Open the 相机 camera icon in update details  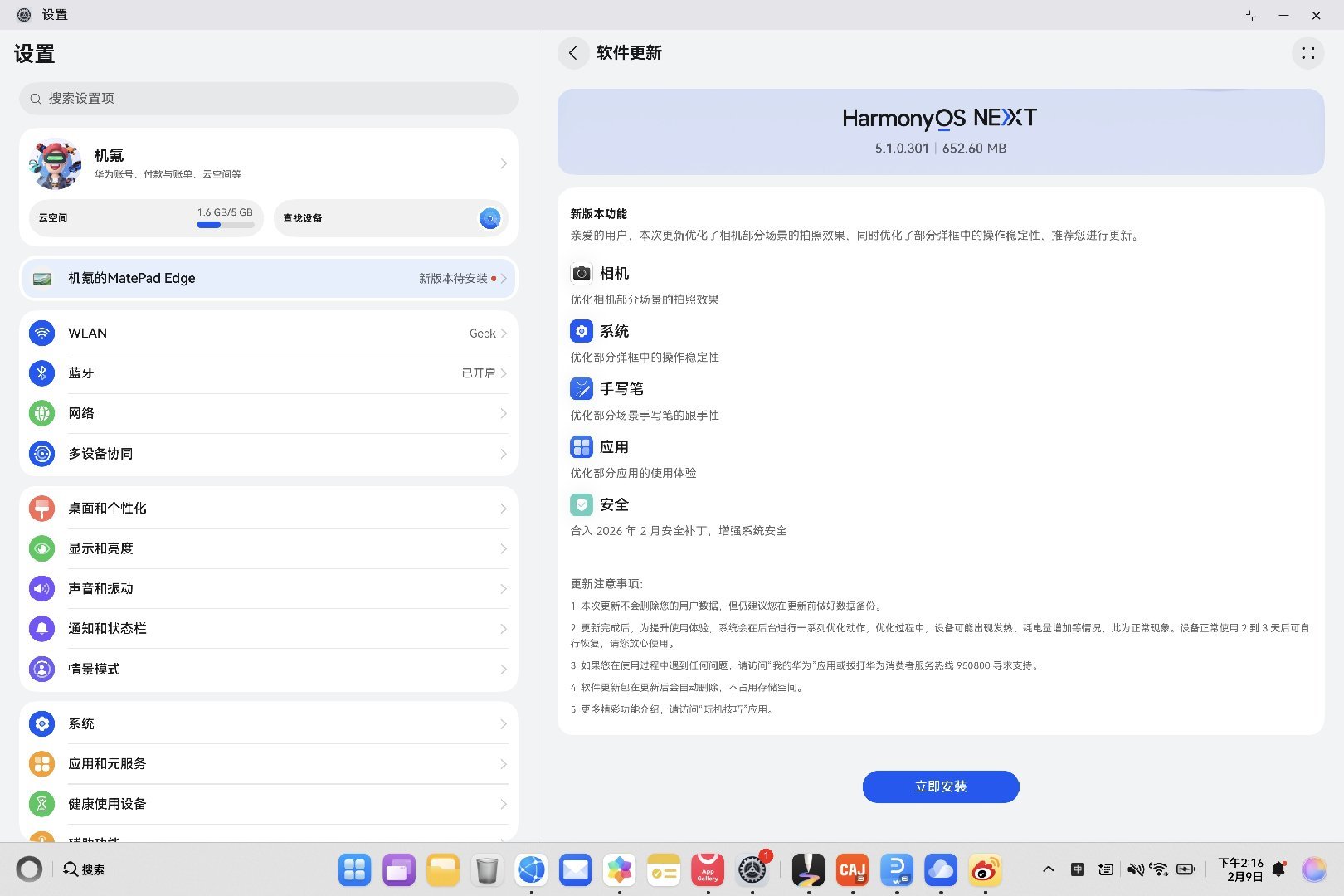pos(581,272)
